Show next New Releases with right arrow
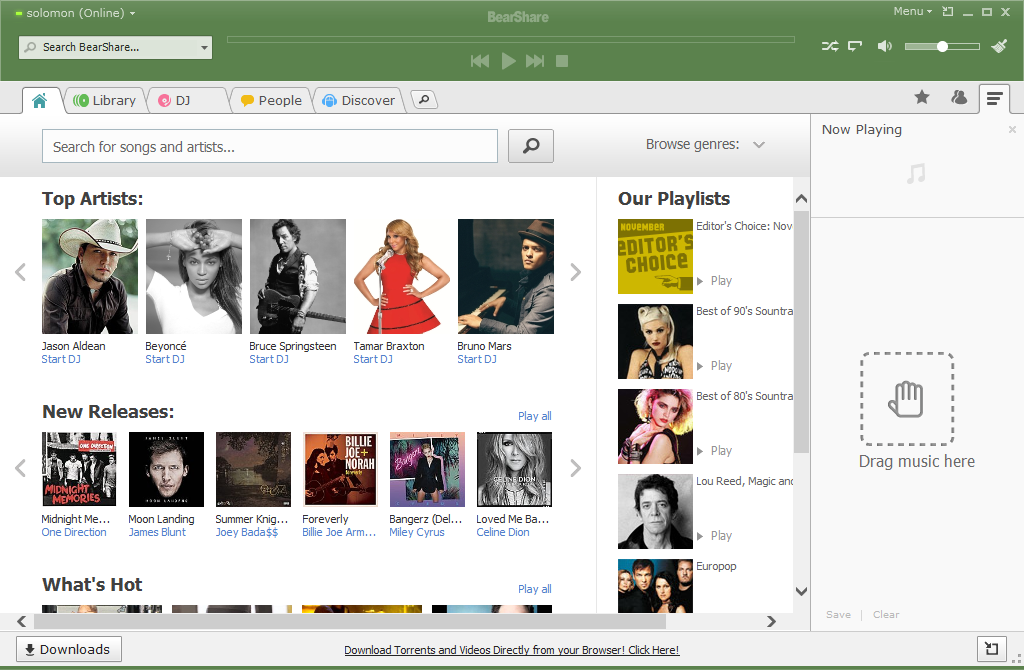This screenshot has height=670, width=1024. 575,468
